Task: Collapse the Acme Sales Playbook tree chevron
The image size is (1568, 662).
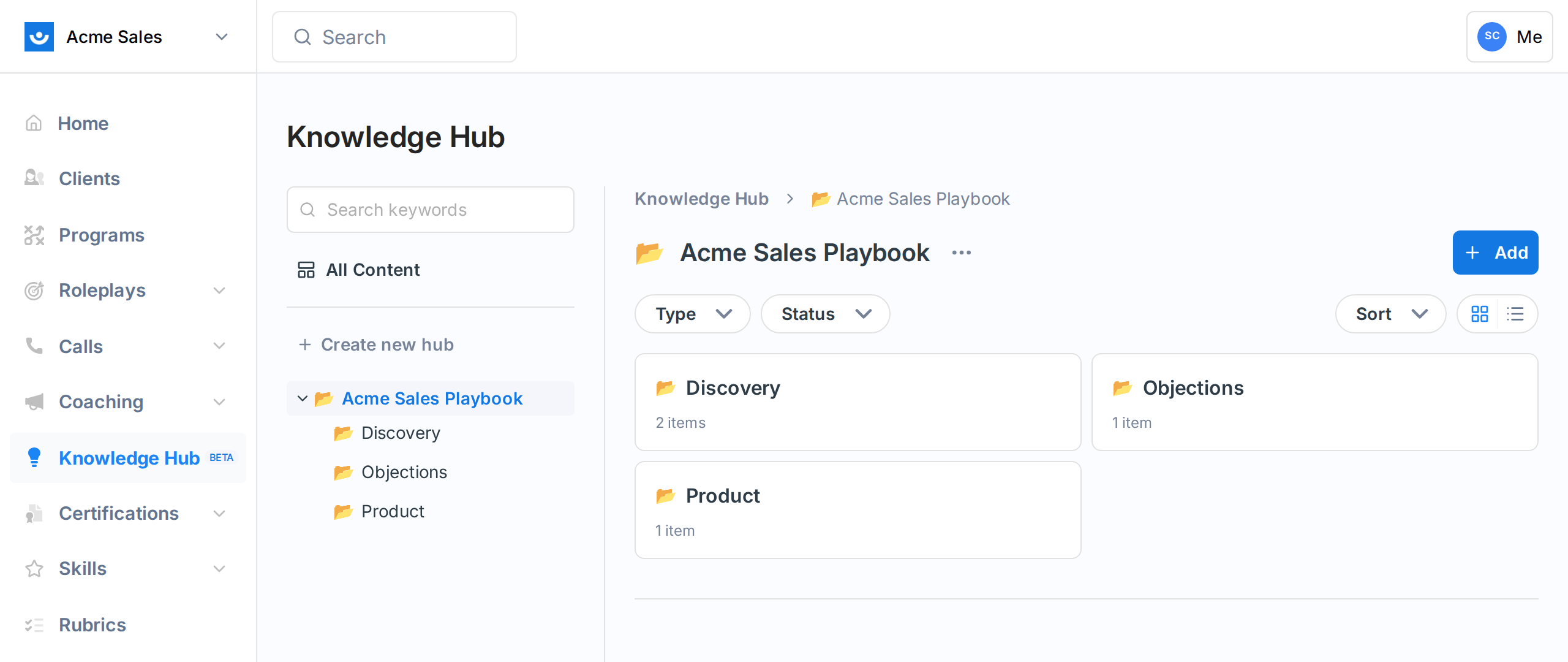Action: [x=302, y=398]
